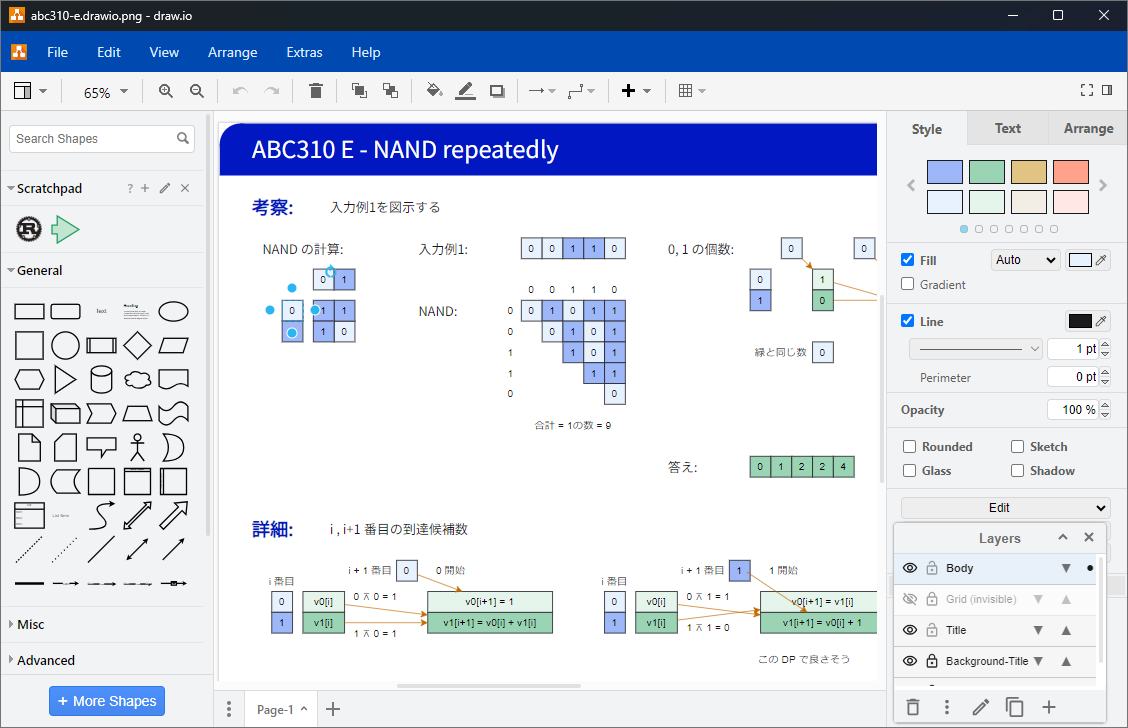Rename layer using Layers pencil icon

tap(981, 707)
